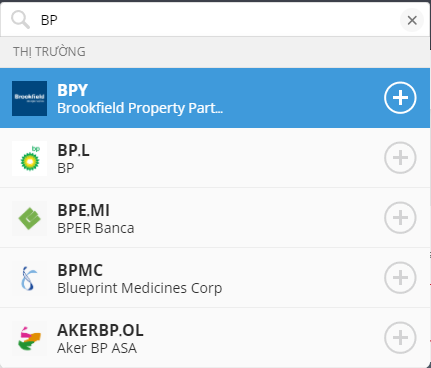Open Brookfield Property Part... name text

140,108
